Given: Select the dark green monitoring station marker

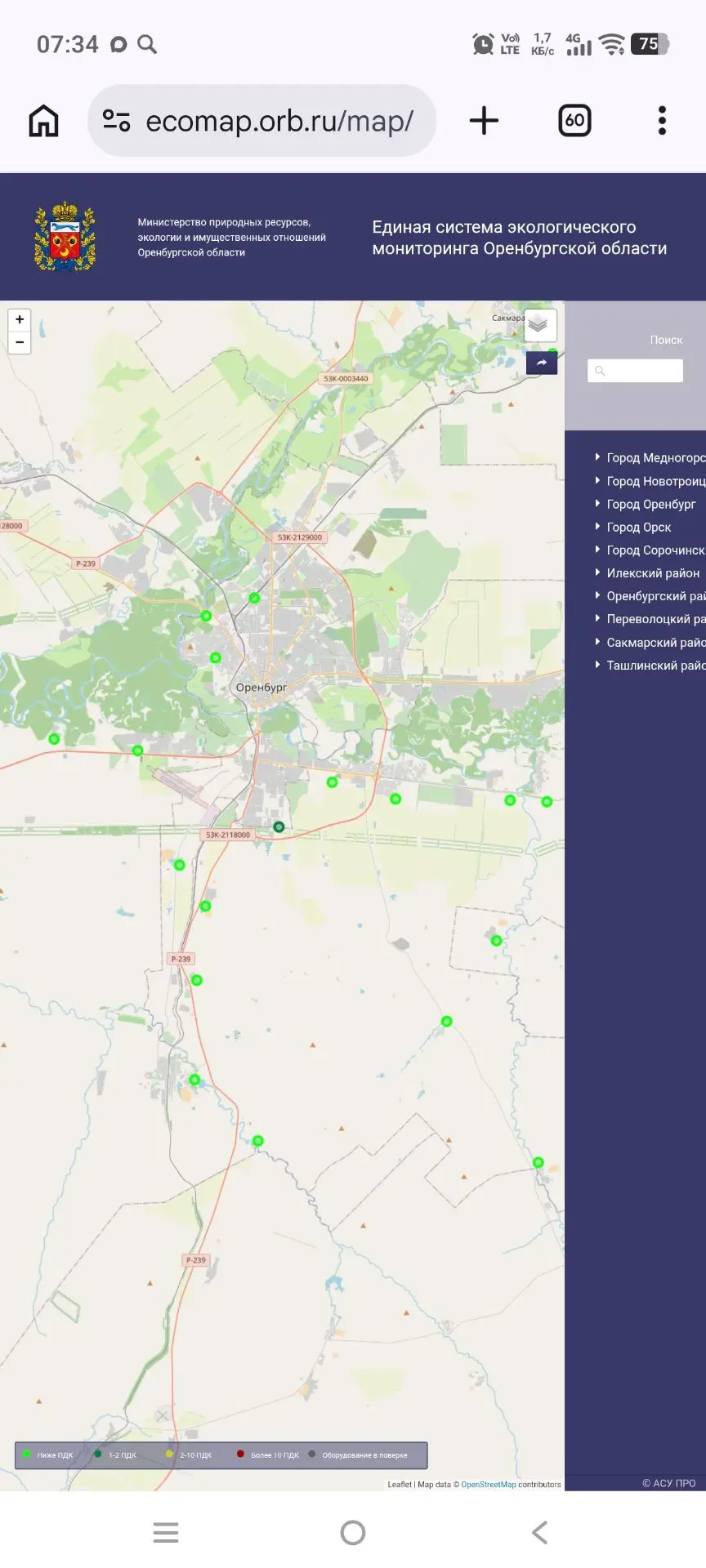Looking at the screenshot, I should [x=279, y=826].
